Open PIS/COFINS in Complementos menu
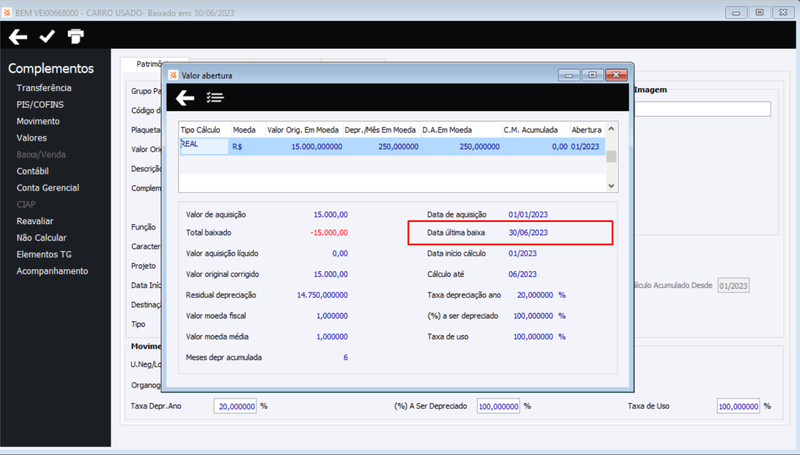 pyautogui.click(x=40, y=105)
